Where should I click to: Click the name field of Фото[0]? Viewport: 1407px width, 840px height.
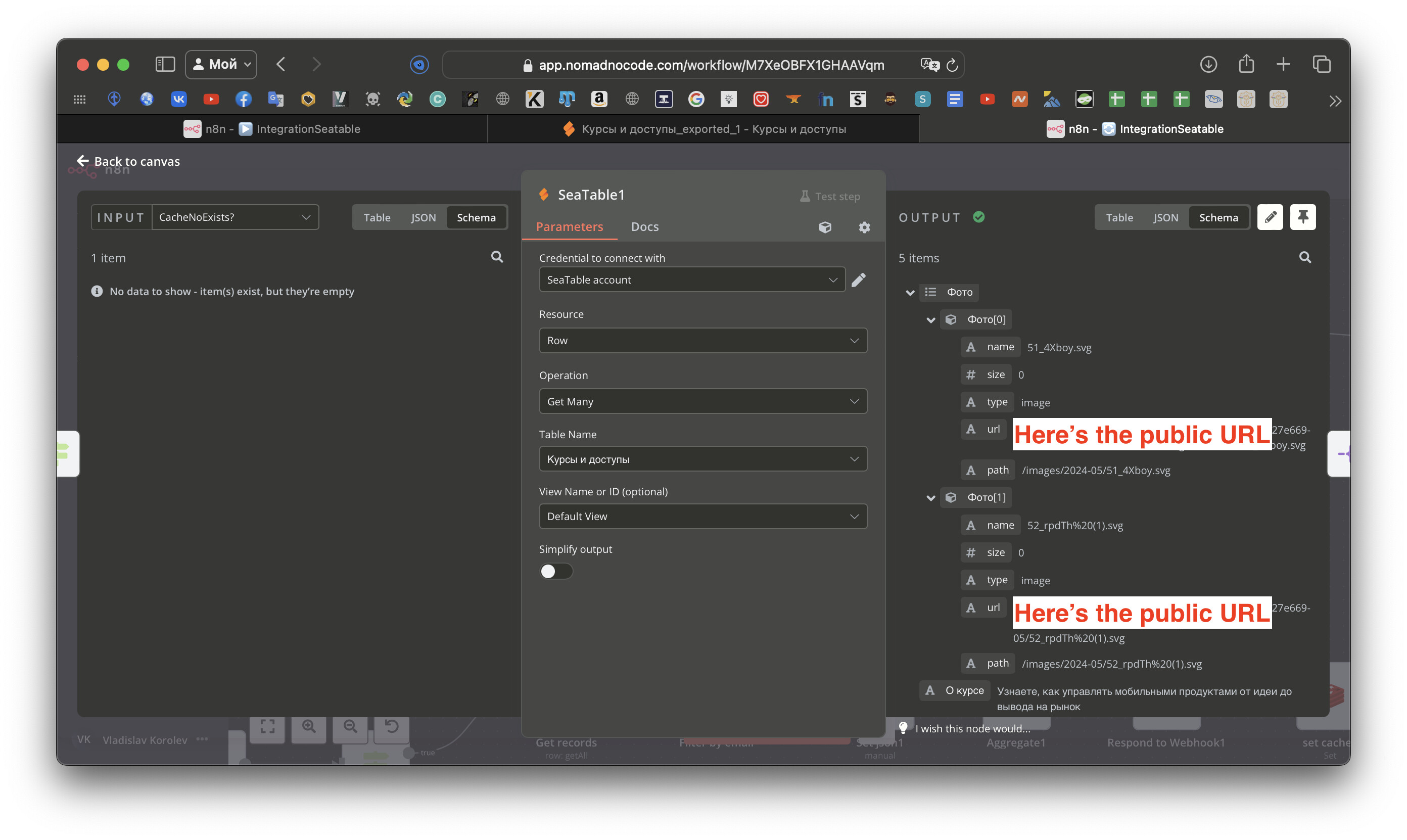click(991, 347)
